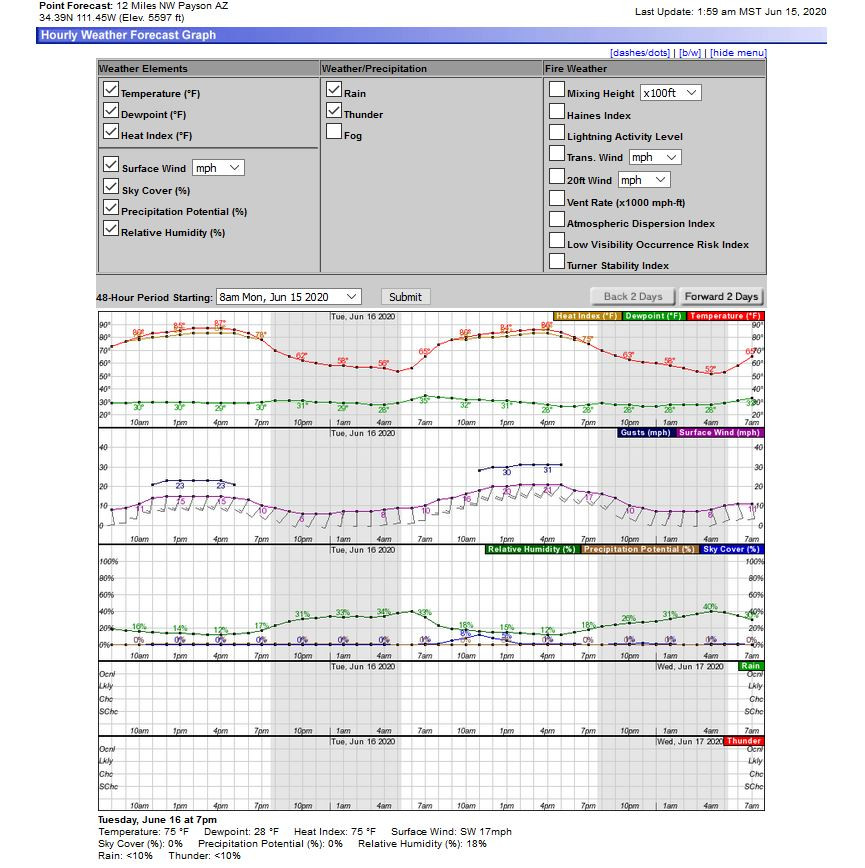Uncheck the Heat Index (°F) checkbox
Screen dimensions: 865x868
(111, 131)
